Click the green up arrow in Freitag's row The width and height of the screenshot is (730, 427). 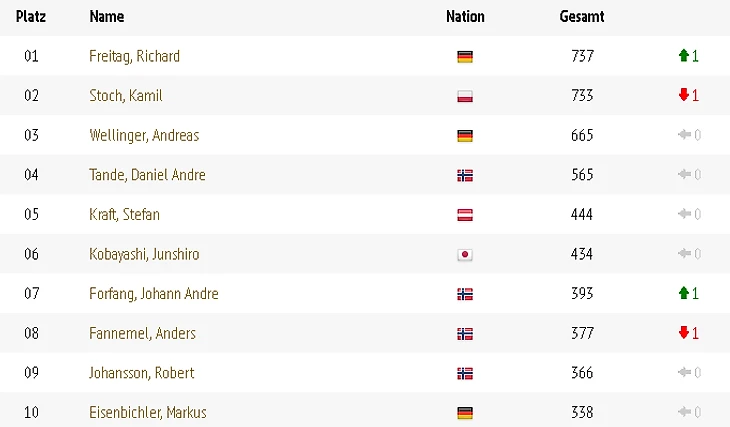[684, 56]
